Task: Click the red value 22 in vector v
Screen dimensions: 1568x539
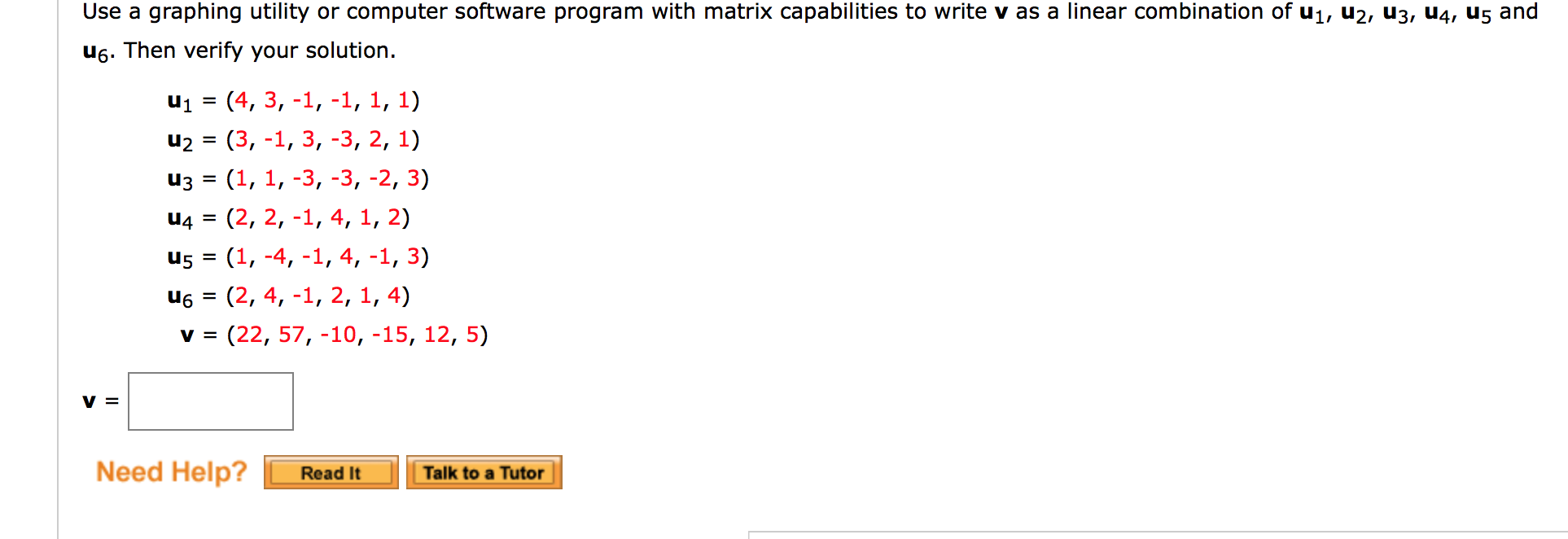Action: tap(247, 335)
